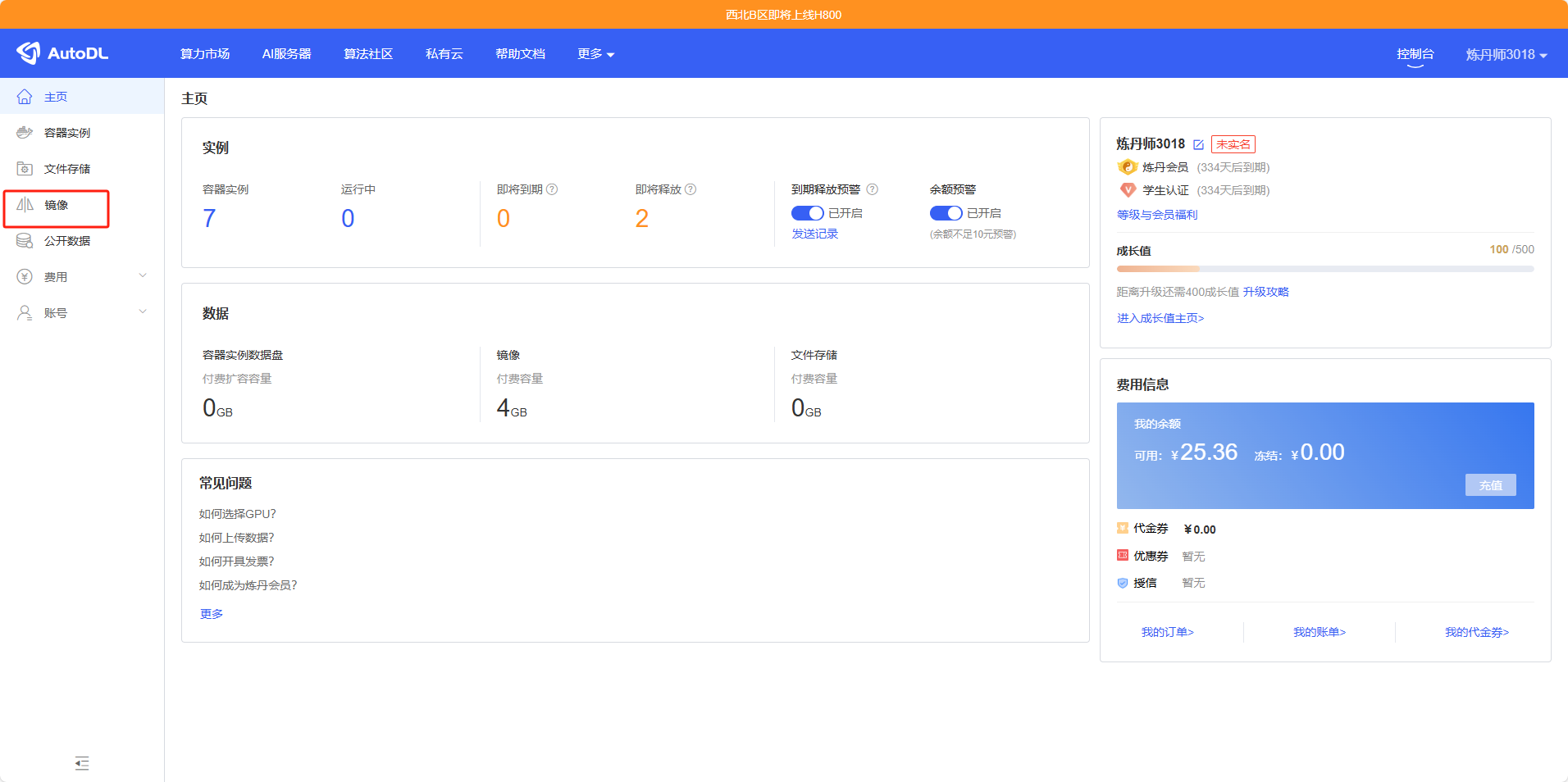Click the edit username pencil icon
This screenshot has width=1568, height=782.
point(1198,144)
